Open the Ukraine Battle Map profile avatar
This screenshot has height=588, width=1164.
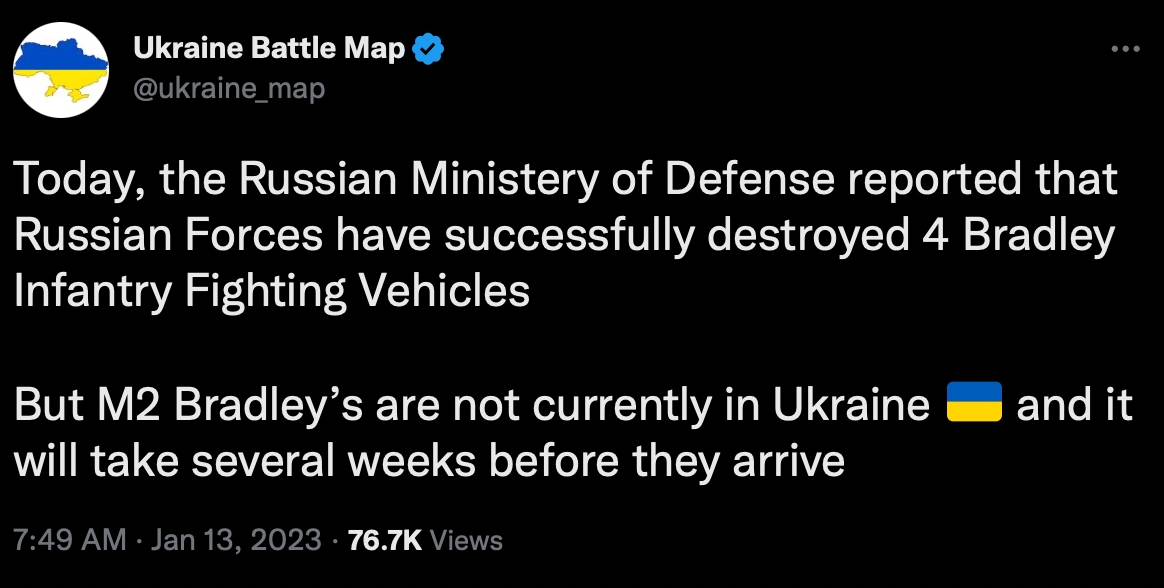(x=61, y=70)
